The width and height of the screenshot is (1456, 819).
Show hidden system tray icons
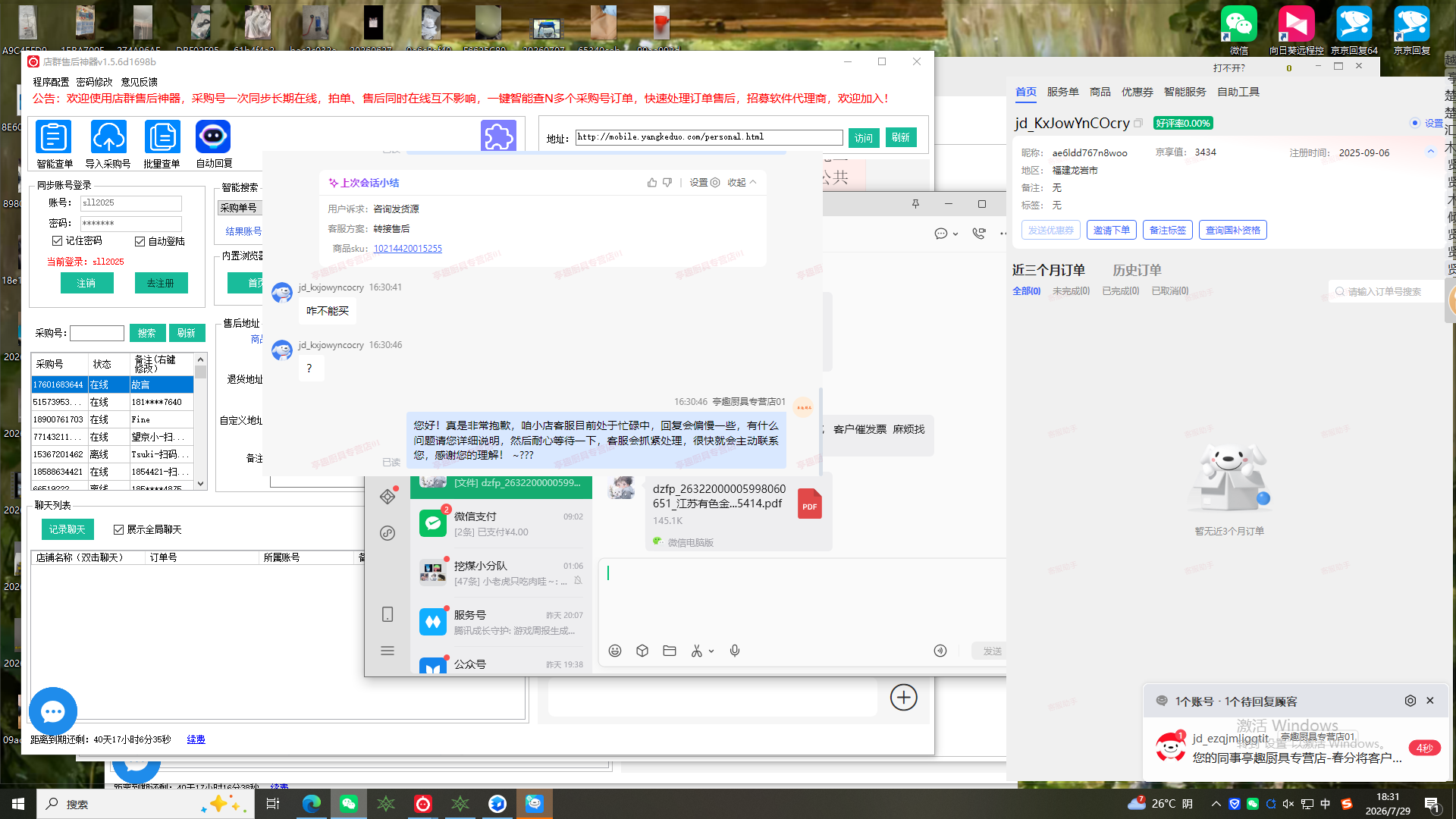pos(1216,804)
